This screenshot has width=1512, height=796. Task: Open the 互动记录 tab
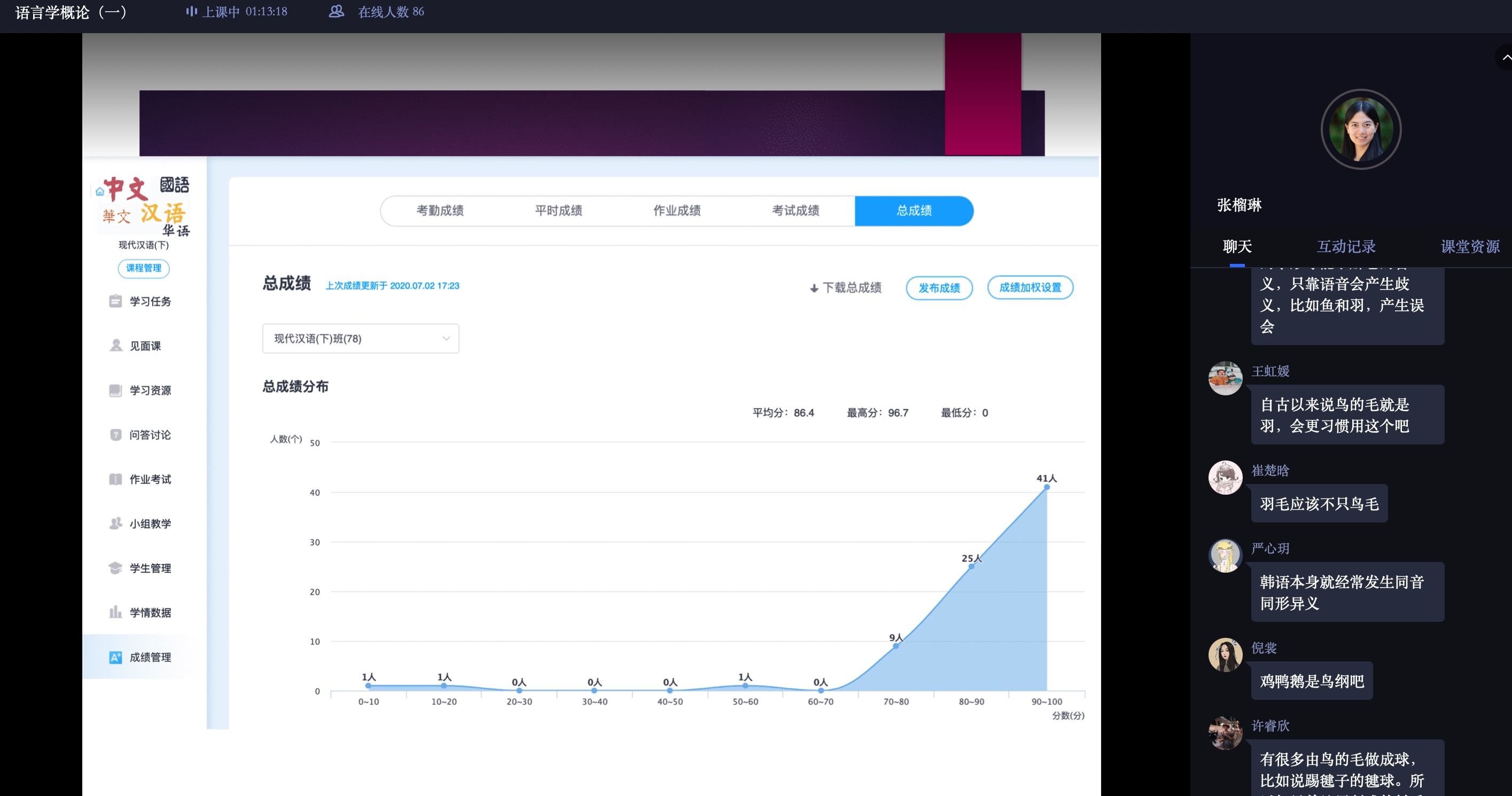click(x=1346, y=247)
